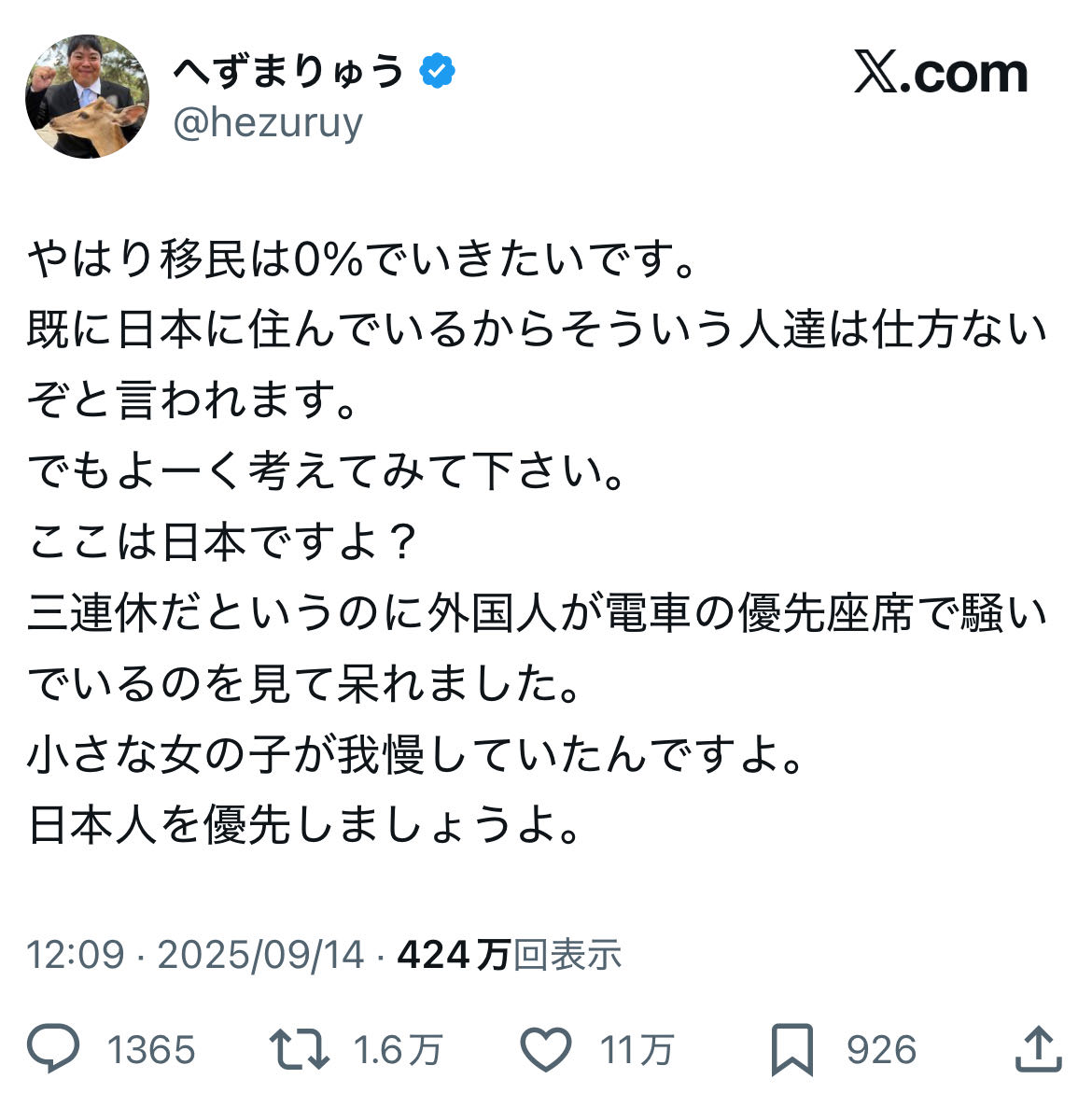The height and width of the screenshot is (1093, 1092).
Task: Open the @hezuruy handle link
Action: pos(268,122)
